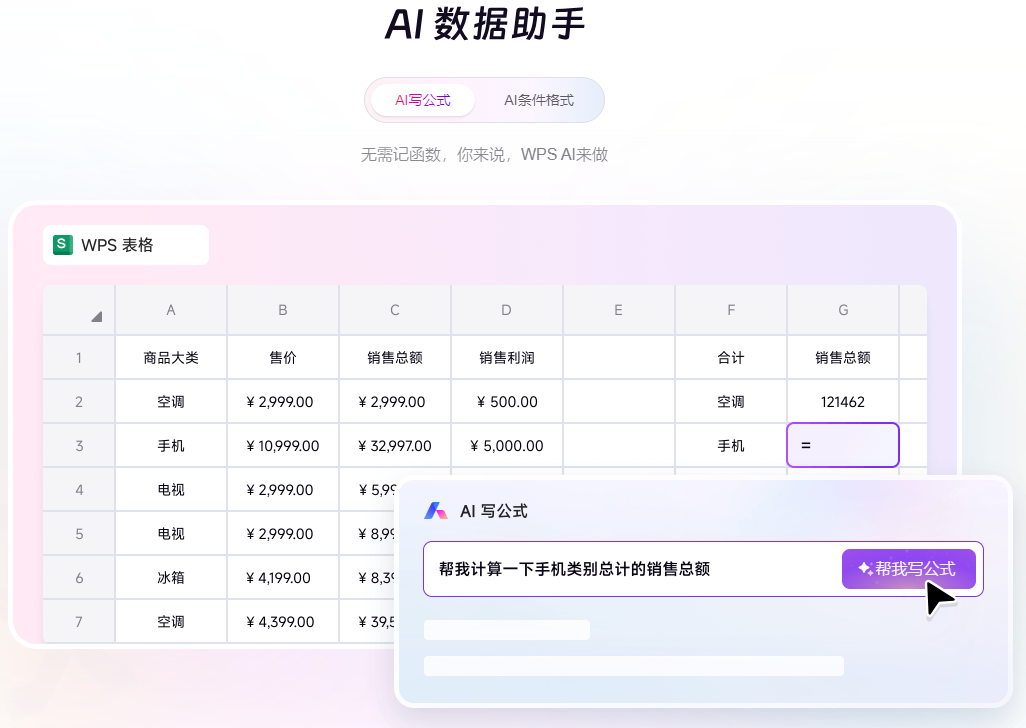The width and height of the screenshot is (1026, 728).
Task: Select column G header
Action: 843,310
